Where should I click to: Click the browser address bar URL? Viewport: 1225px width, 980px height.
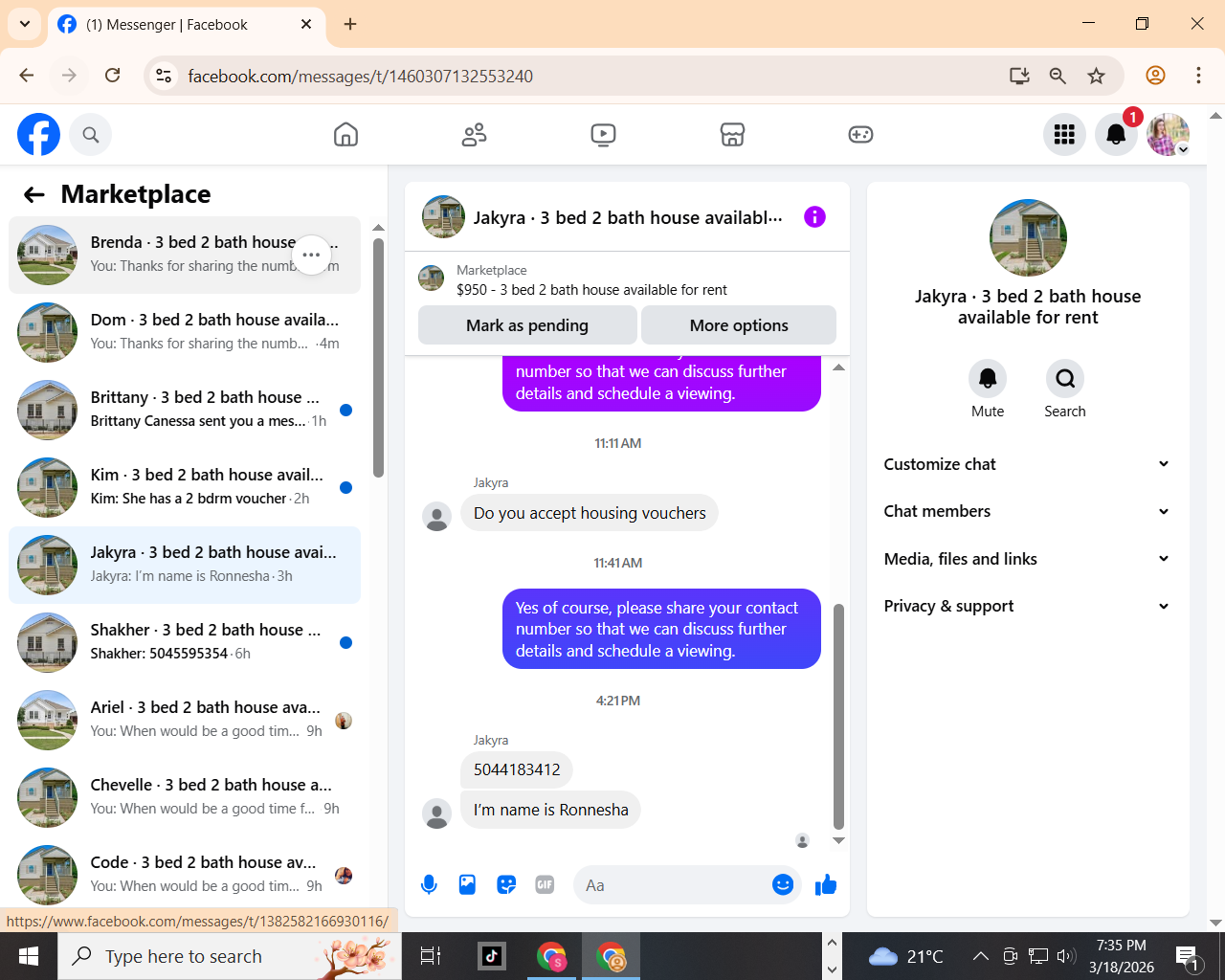(360, 77)
